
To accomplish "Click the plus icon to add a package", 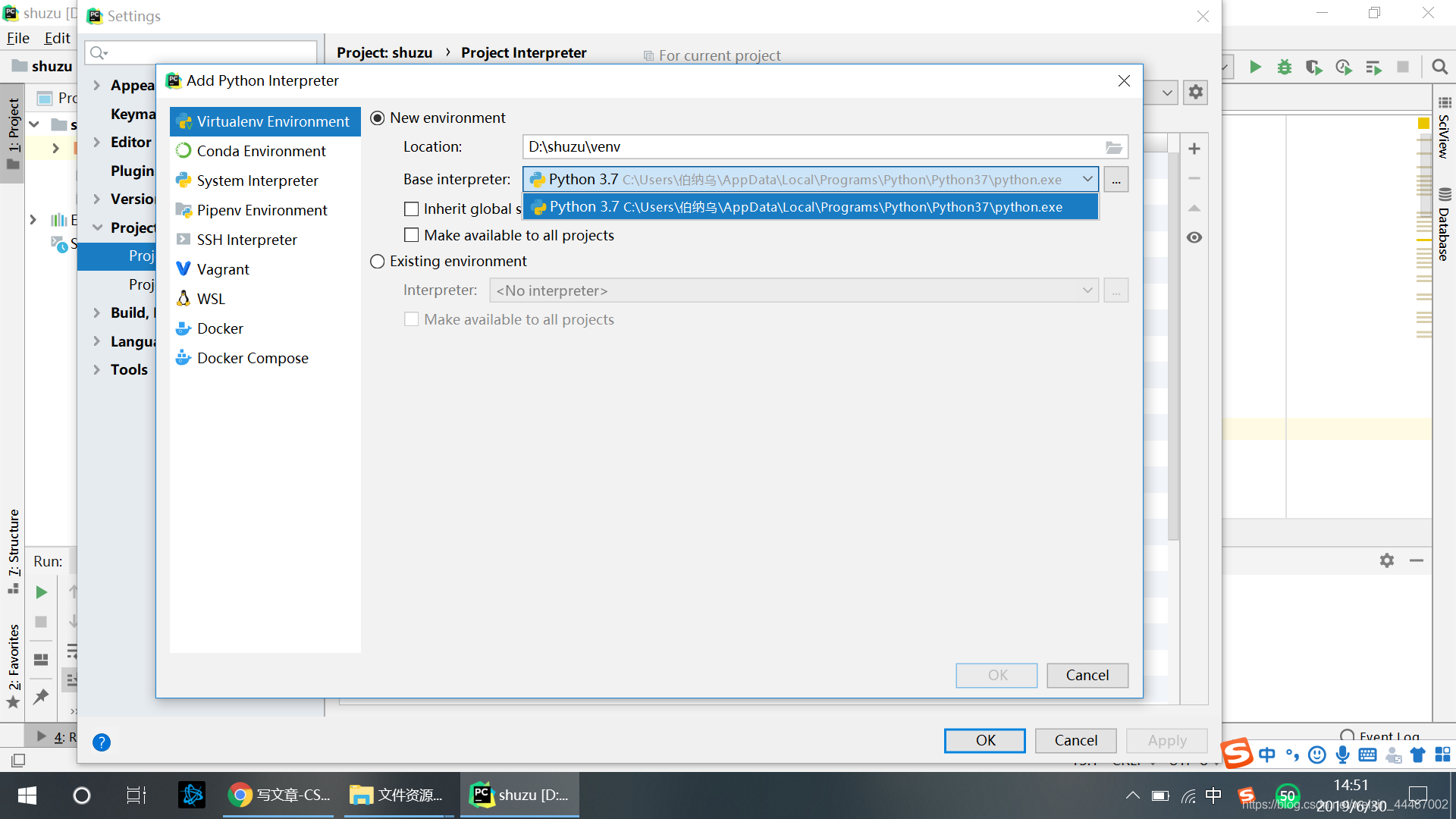I will click(x=1194, y=149).
